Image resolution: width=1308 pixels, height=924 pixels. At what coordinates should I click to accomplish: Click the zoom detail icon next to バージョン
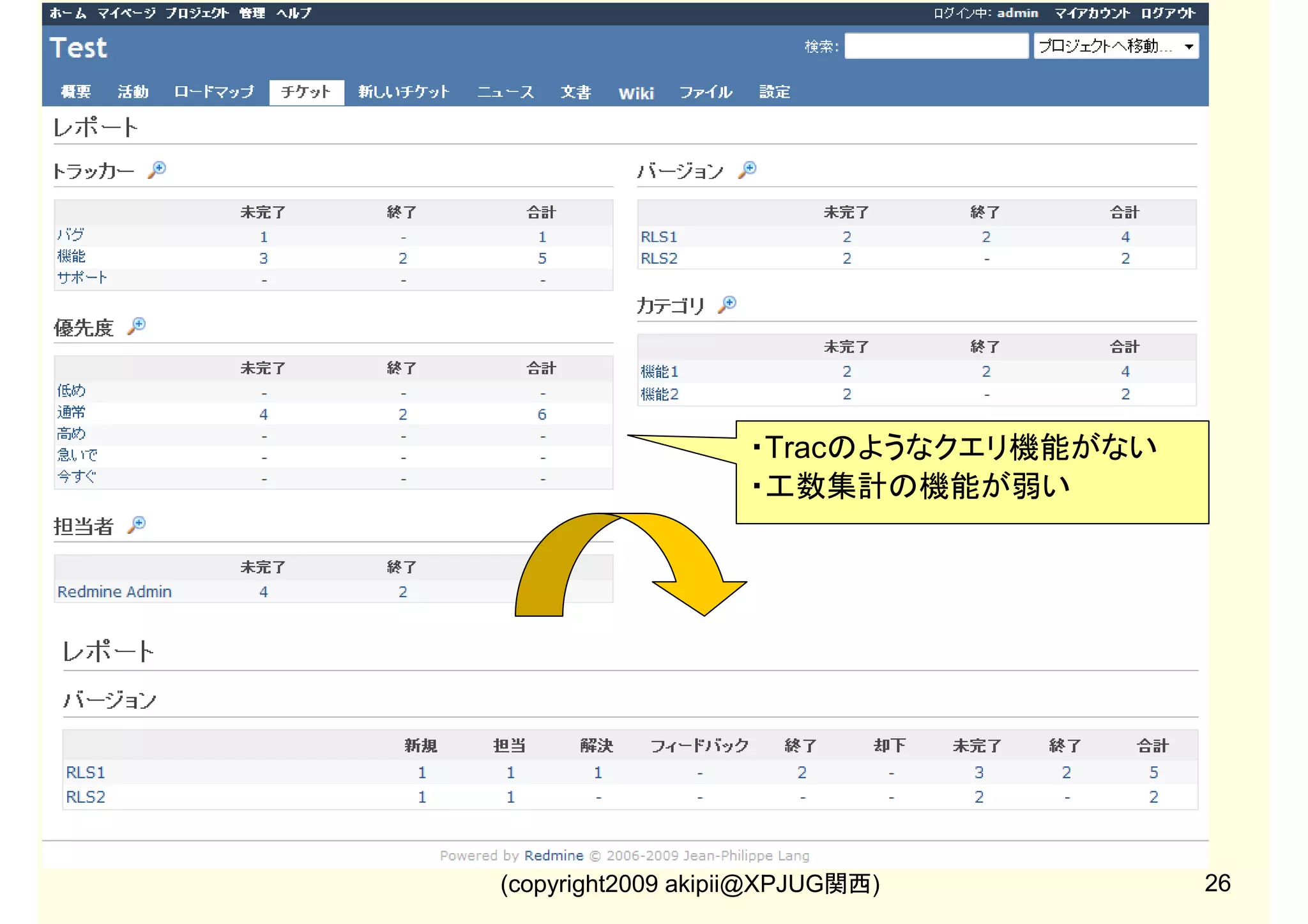pyautogui.click(x=747, y=169)
